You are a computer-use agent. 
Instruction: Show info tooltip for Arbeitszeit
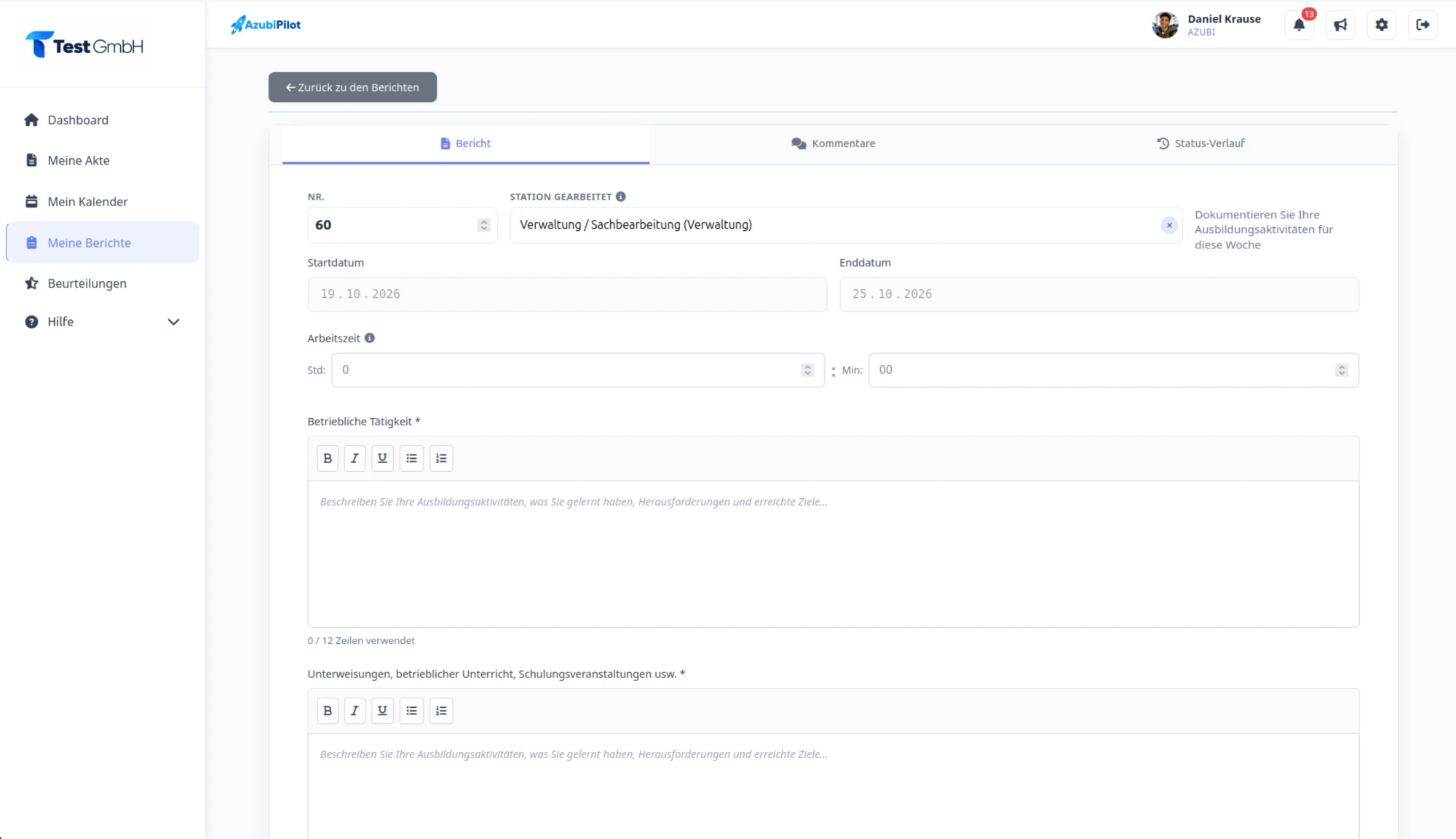point(370,338)
